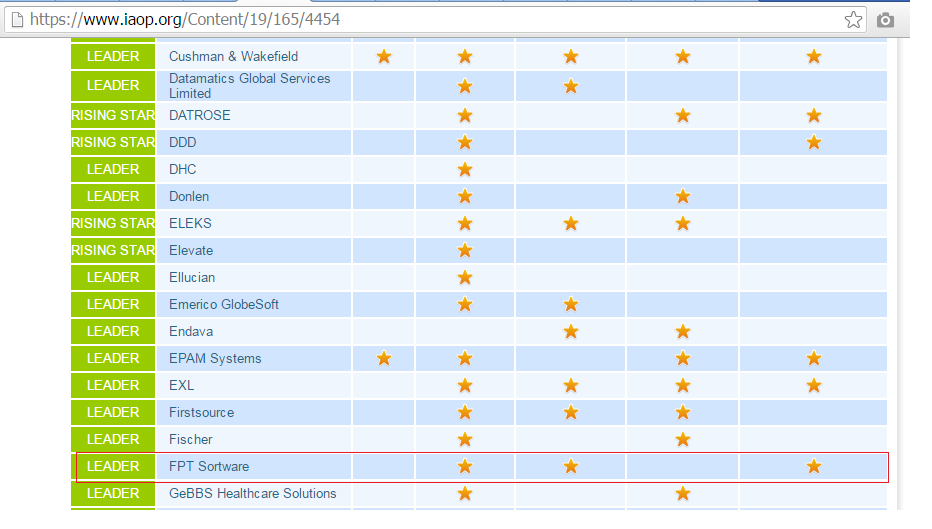Select the Emerico GlobeSoft company name

point(223,304)
